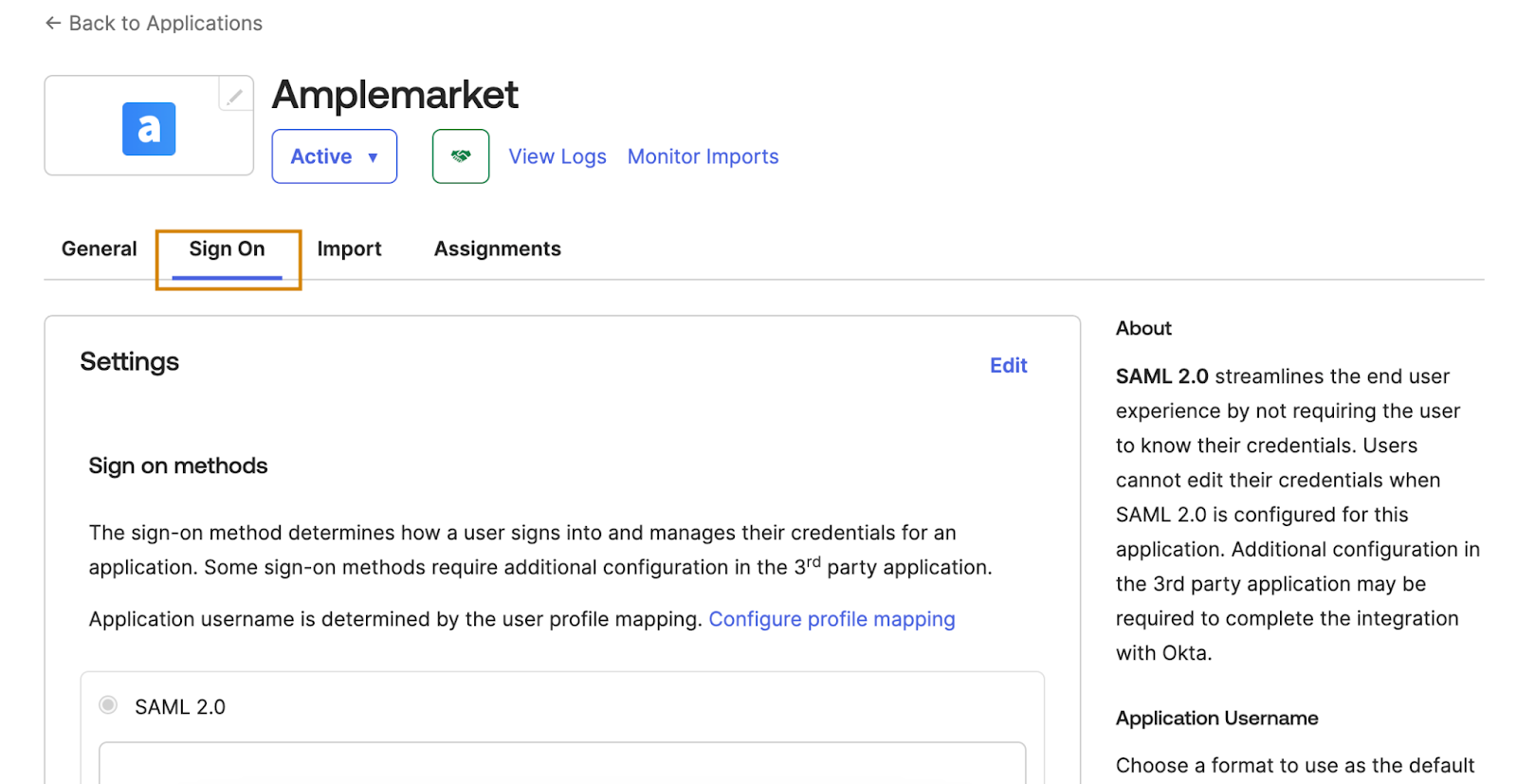Click the Monitor Imports link
1517x784 pixels.
[703, 156]
